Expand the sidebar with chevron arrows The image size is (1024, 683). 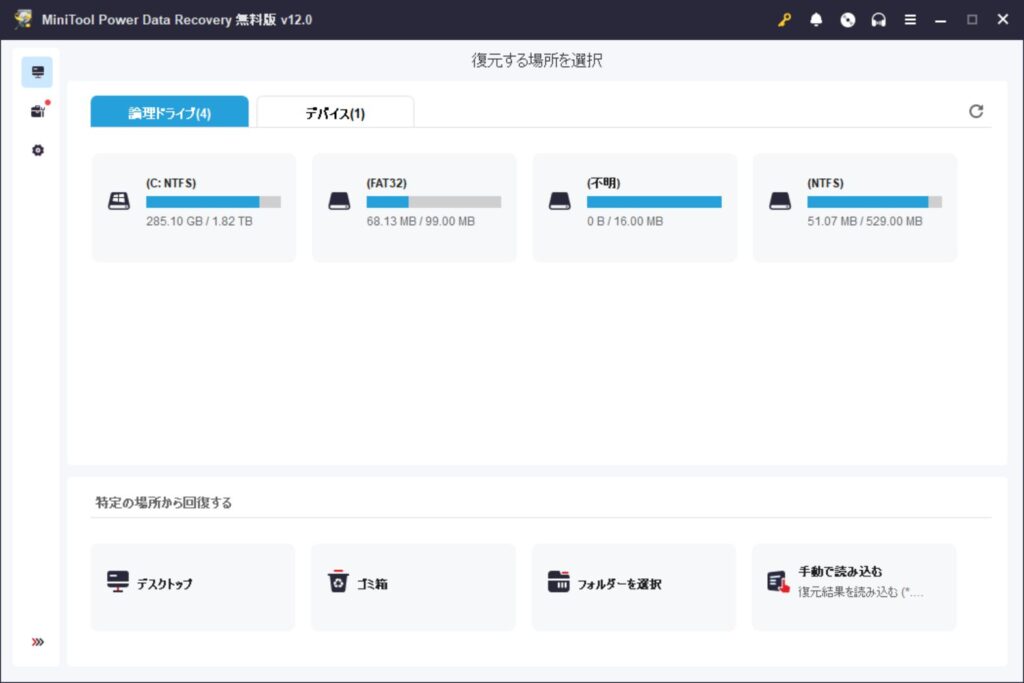(38, 642)
